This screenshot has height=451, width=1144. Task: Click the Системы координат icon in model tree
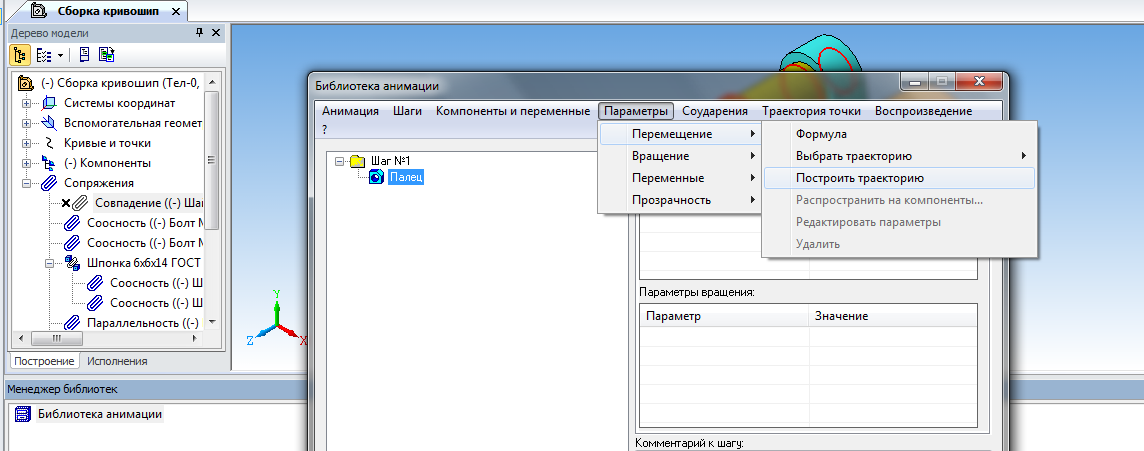(49, 103)
